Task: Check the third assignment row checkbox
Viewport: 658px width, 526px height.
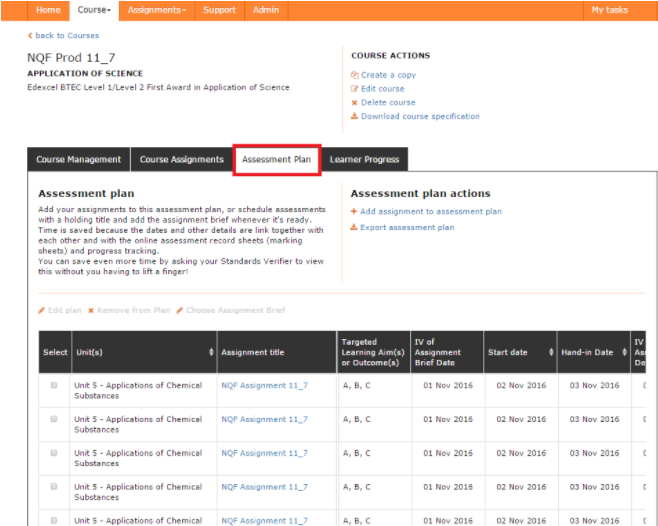Action: coord(54,453)
